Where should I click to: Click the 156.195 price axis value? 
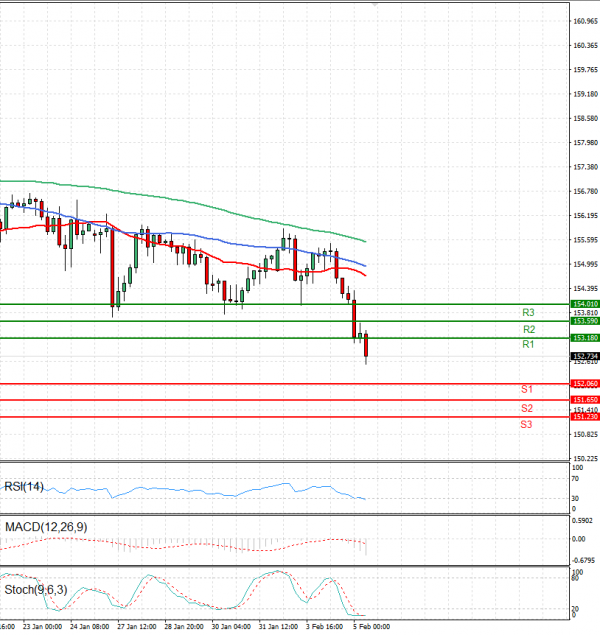pos(585,215)
